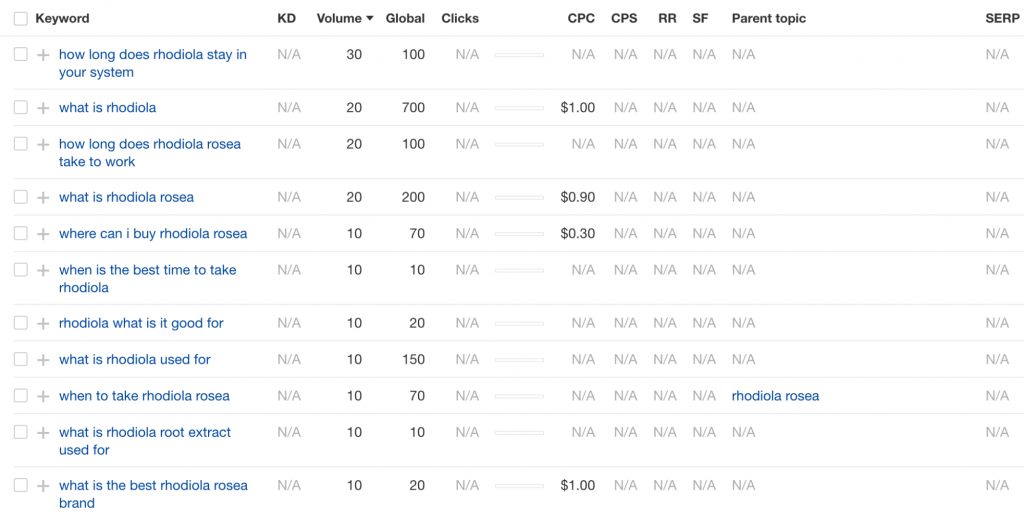The width and height of the screenshot is (1024, 519).
Task: Click plus icon beside 'what is rhodiola rosea'
Action: point(43,197)
